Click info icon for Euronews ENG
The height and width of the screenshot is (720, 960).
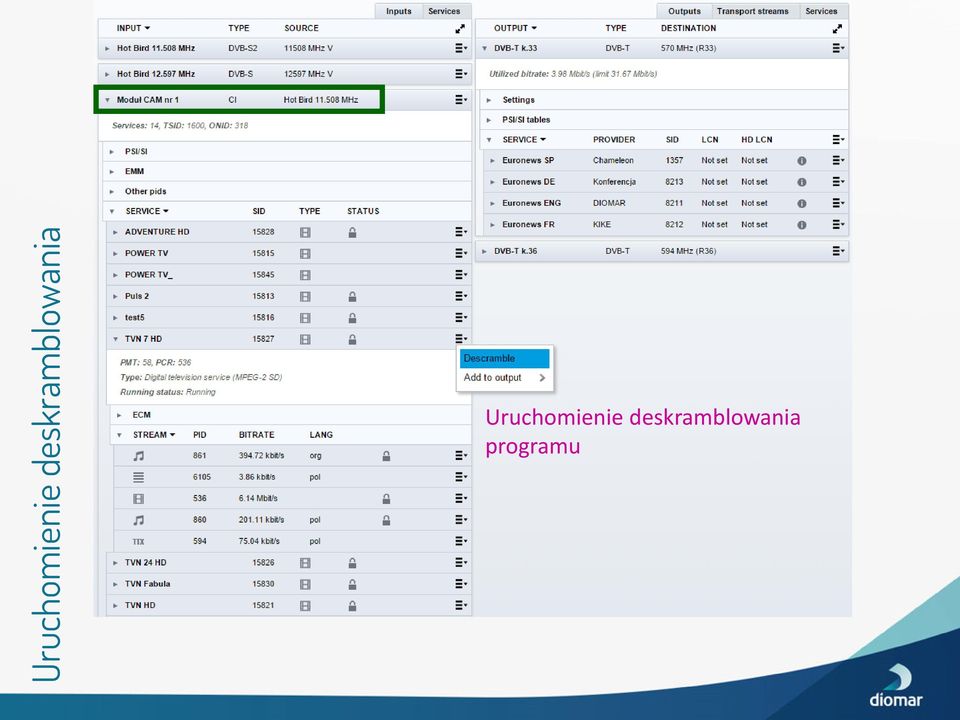[x=801, y=203]
